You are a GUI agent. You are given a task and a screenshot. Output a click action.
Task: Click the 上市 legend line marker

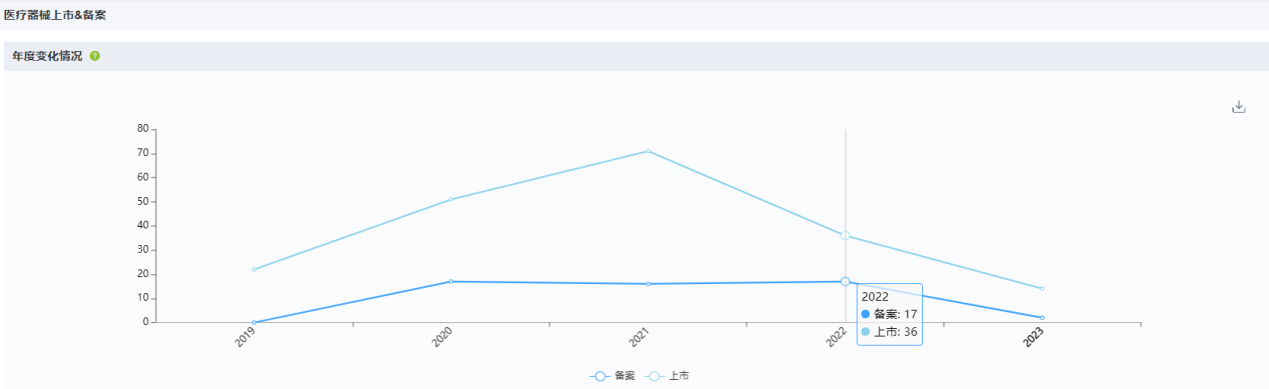click(653, 376)
